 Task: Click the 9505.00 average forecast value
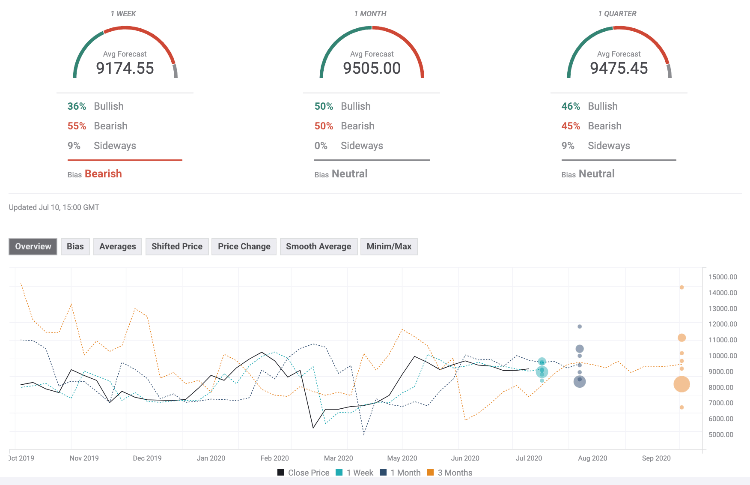point(372,69)
